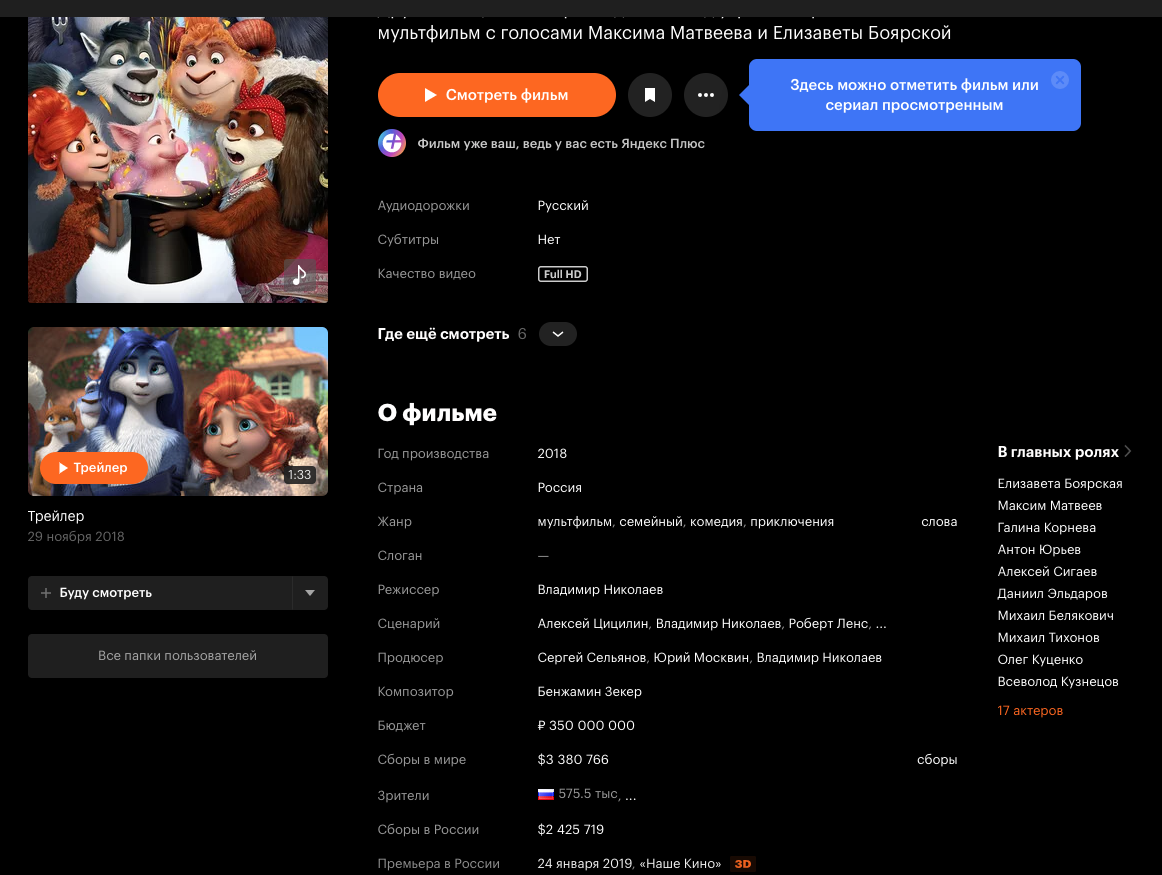Image resolution: width=1162 pixels, height=875 pixels.
Task: Click the Full HD quality badge
Action: pos(562,274)
